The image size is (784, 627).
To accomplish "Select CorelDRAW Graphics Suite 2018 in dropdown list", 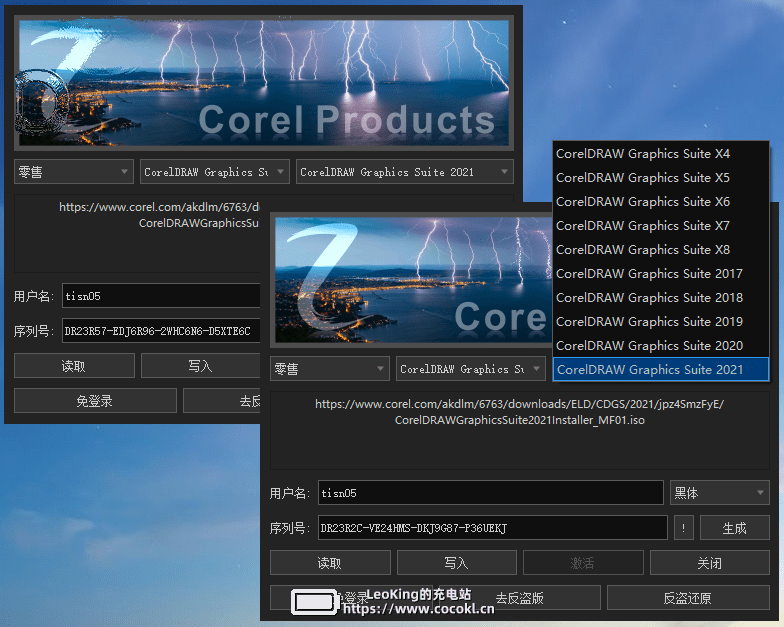I will point(660,298).
